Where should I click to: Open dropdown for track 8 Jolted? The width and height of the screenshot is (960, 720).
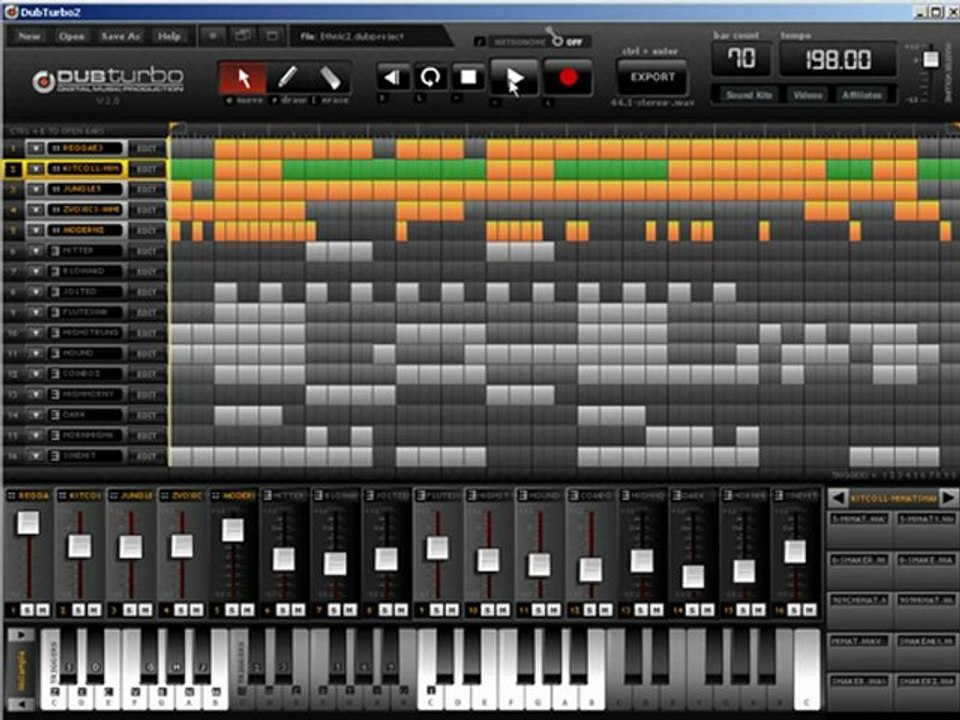(x=36, y=292)
